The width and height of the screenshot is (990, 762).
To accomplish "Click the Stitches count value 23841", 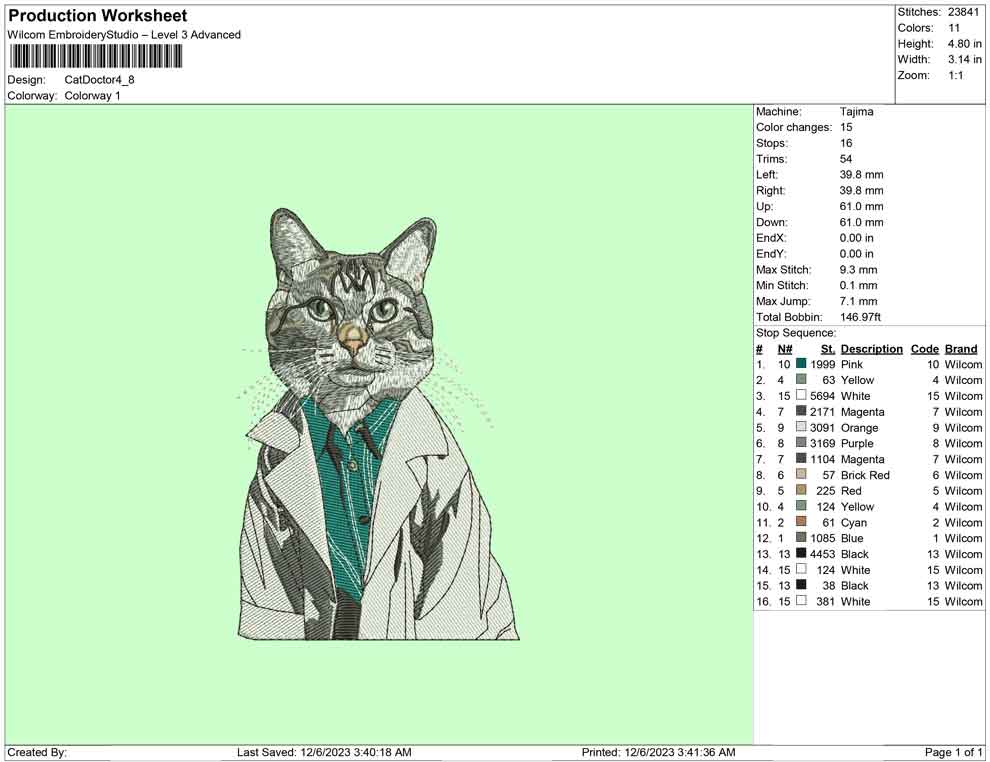I will pyautogui.click(x=965, y=13).
